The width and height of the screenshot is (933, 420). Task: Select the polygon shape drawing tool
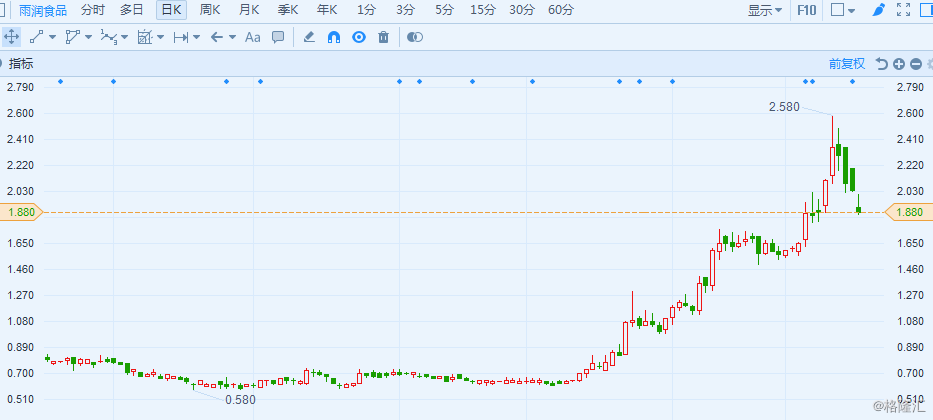click(x=72, y=37)
